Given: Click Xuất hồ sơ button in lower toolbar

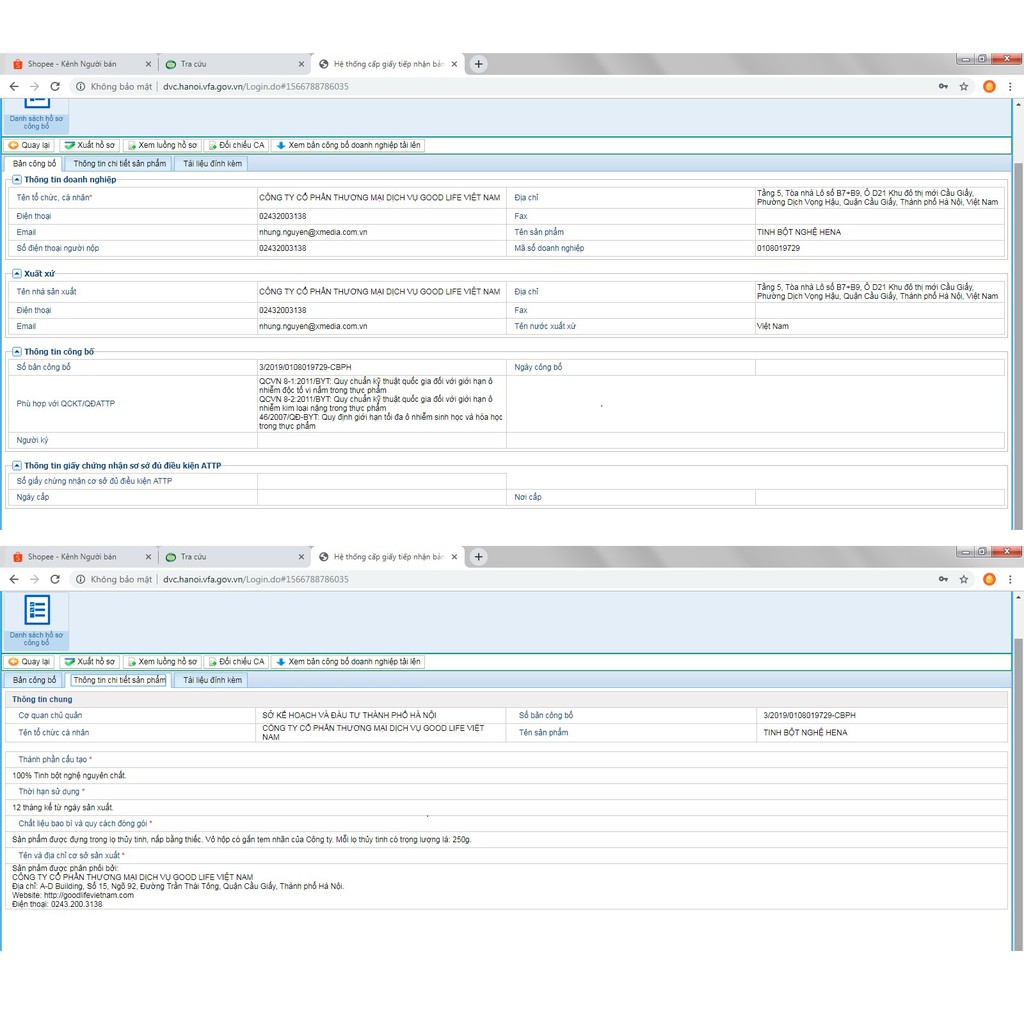Looking at the screenshot, I should click(x=90, y=661).
